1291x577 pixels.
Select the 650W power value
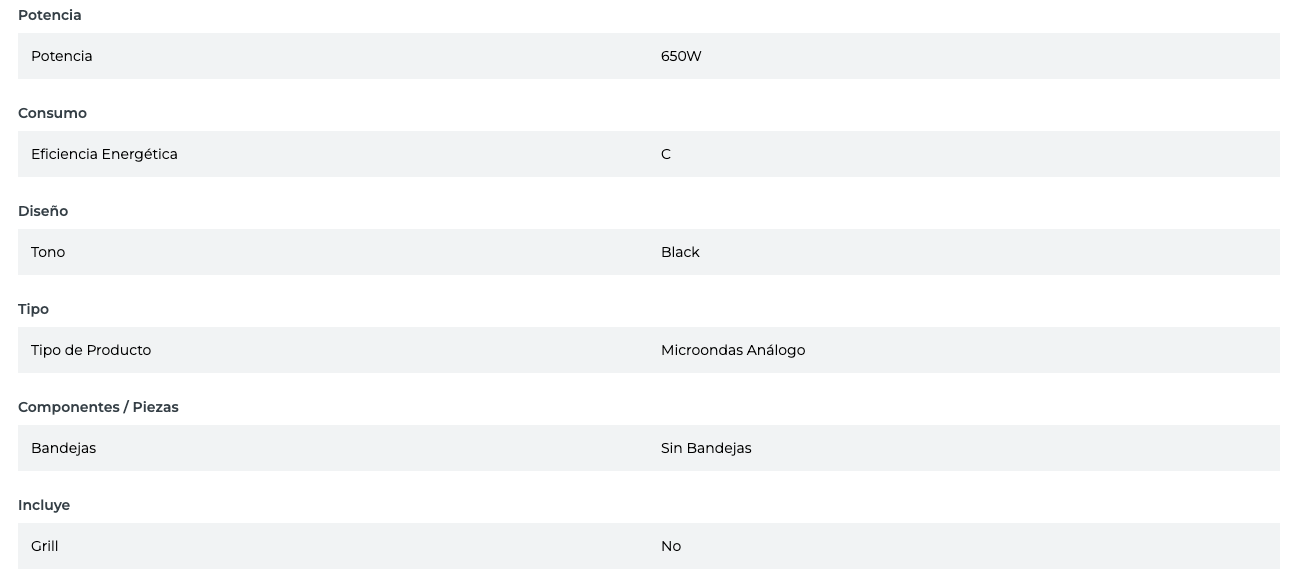tap(681, 56)
